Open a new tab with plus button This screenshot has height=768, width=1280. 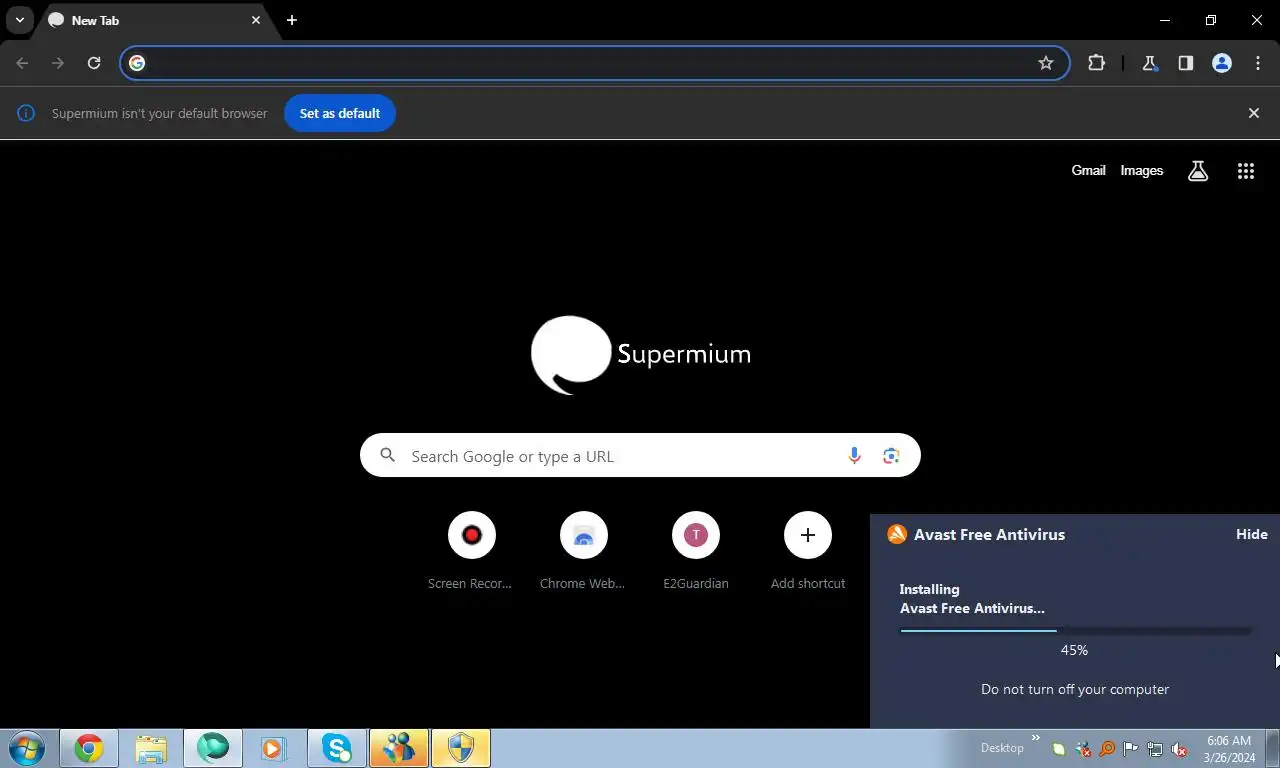coord(292,20)
